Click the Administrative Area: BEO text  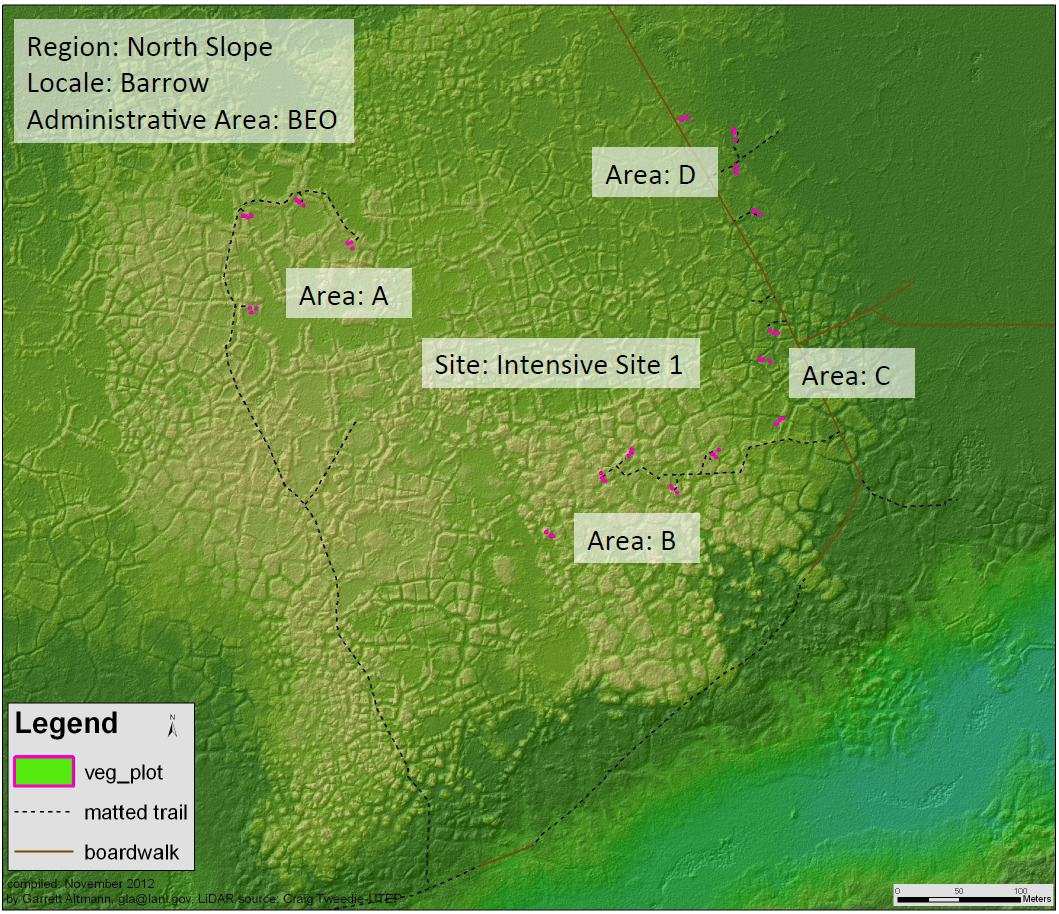pos(182,120)
